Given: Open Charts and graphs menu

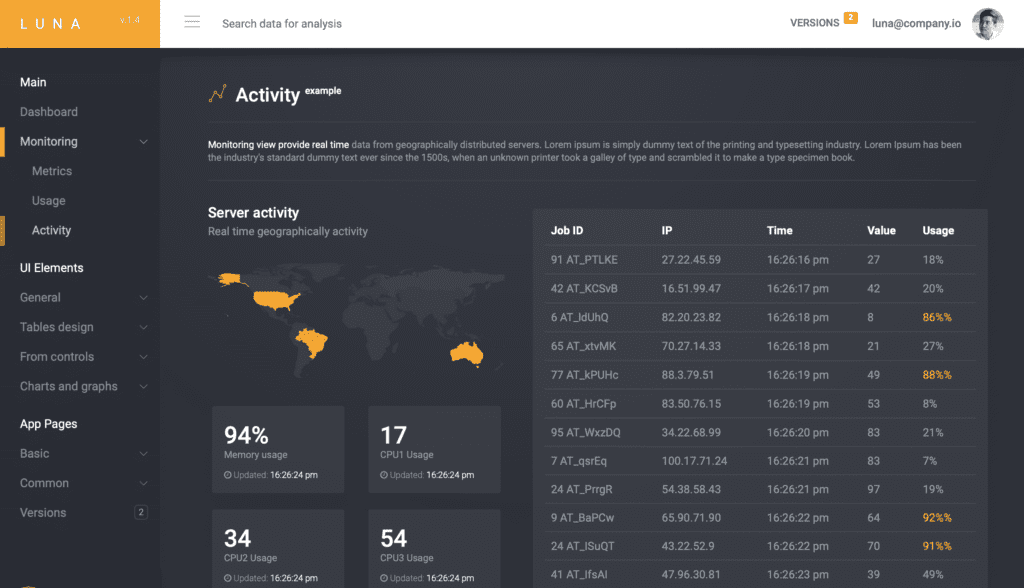Looking at the screenshot, I should 69,386.
